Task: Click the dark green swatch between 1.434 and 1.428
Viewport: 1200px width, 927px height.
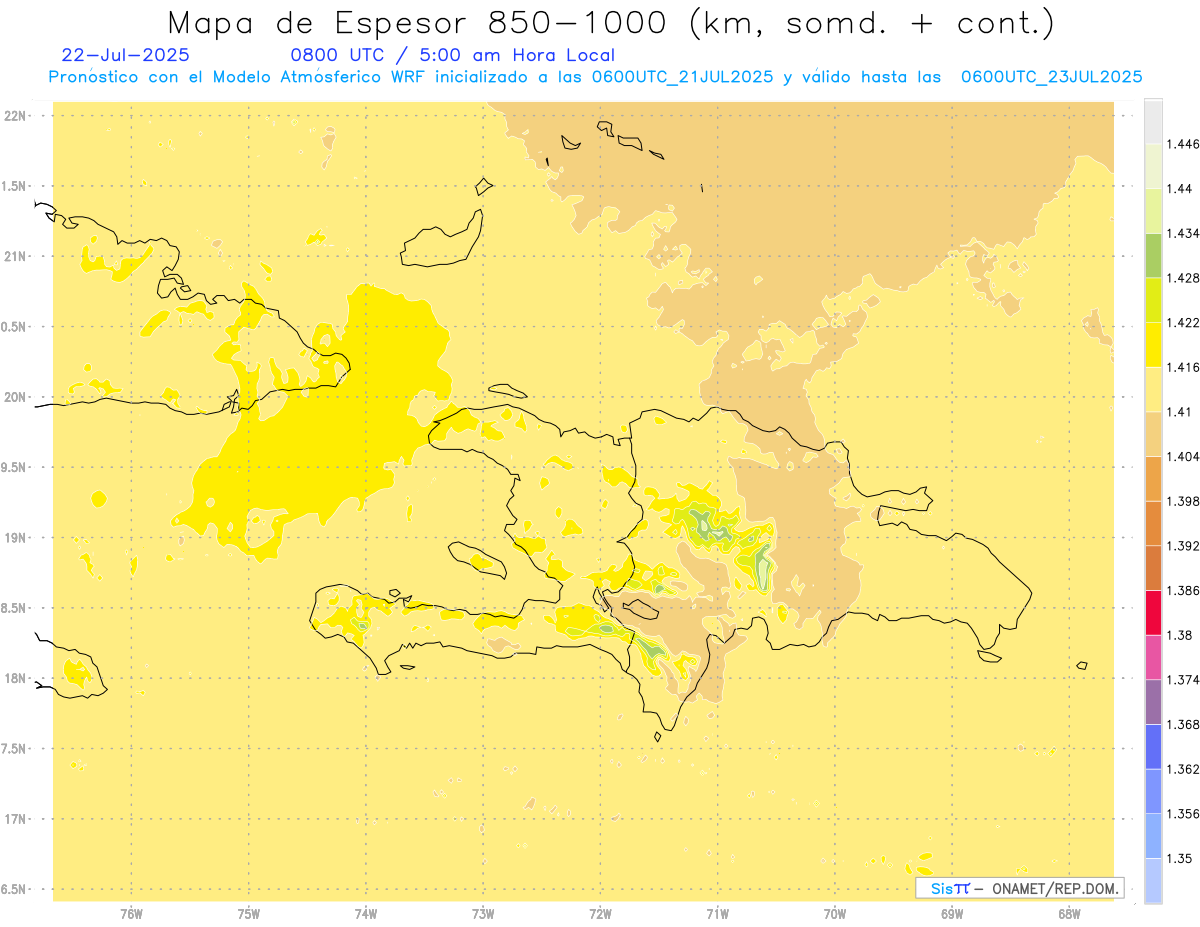Action: coord(1153,255)
